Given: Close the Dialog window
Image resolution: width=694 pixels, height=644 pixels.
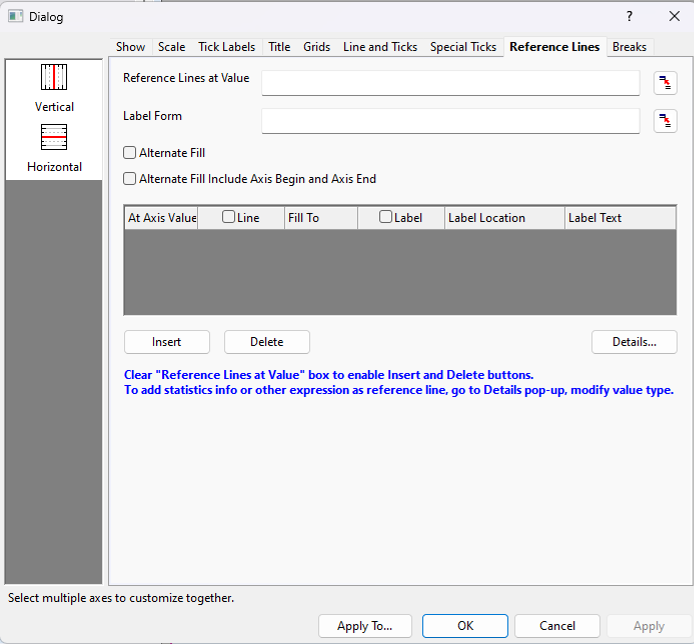Looking at the screenshot, I should tap(674, 16).
